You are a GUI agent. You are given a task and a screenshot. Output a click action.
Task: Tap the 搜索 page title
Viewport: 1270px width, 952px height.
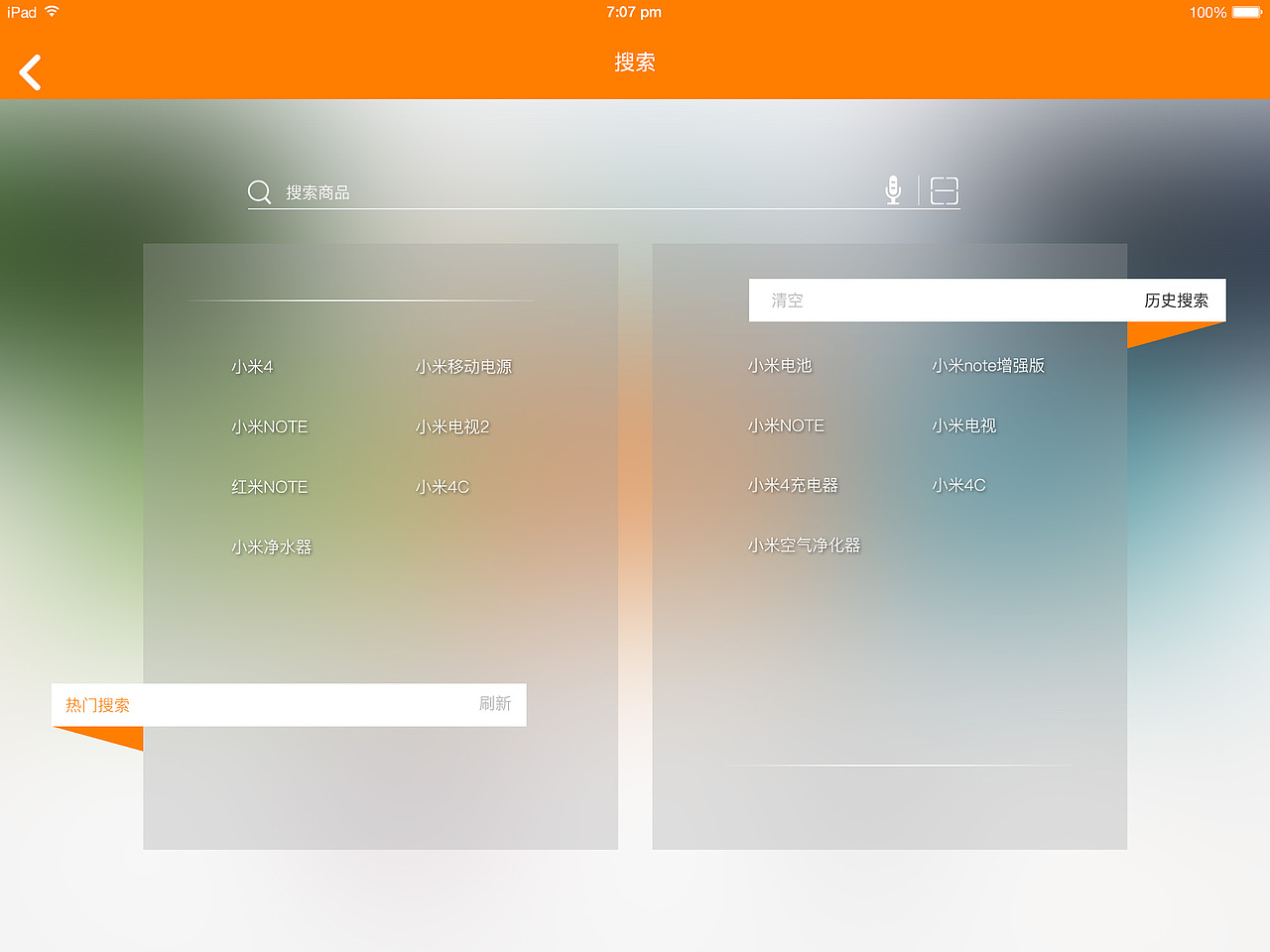[x=635, y=62]
